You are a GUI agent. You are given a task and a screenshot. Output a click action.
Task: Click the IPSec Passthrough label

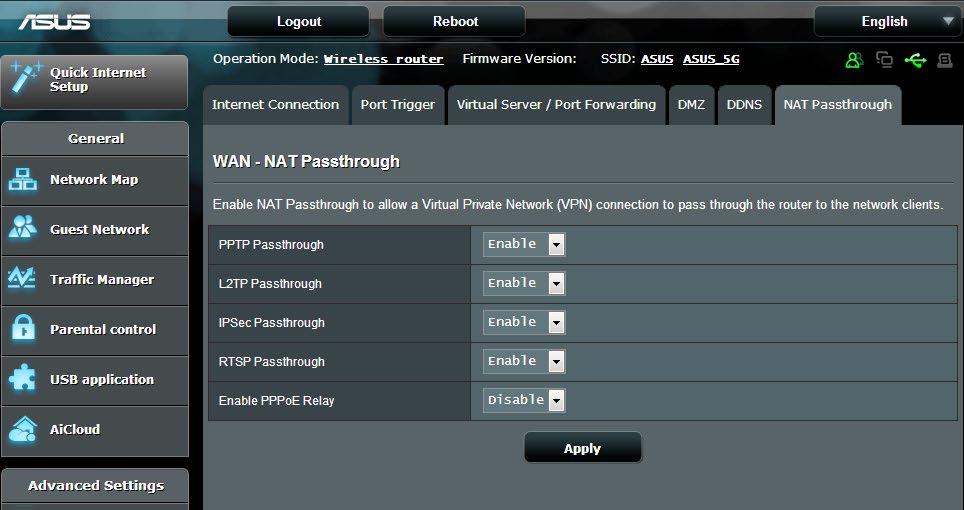[272, 323]
